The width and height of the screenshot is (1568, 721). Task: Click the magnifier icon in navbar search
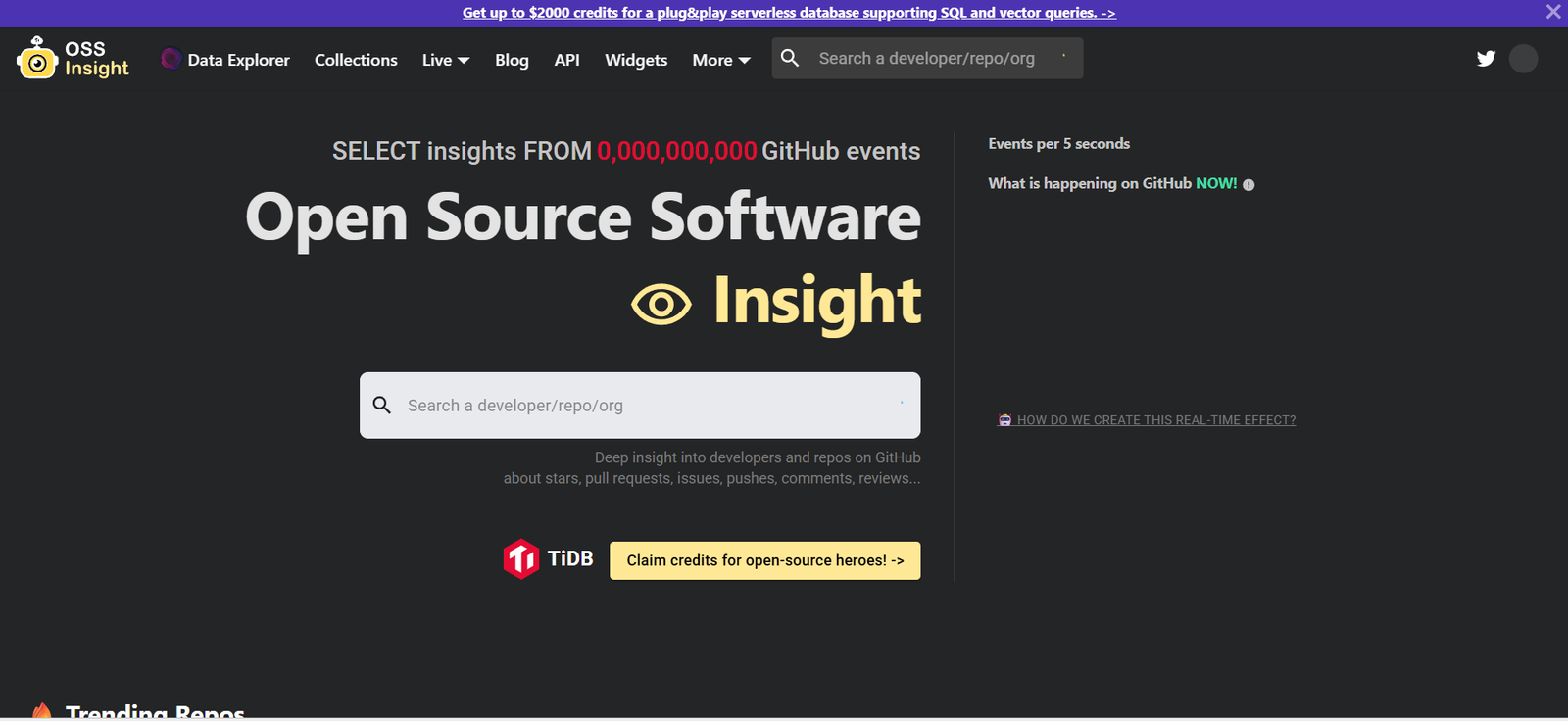coord(790,58)
